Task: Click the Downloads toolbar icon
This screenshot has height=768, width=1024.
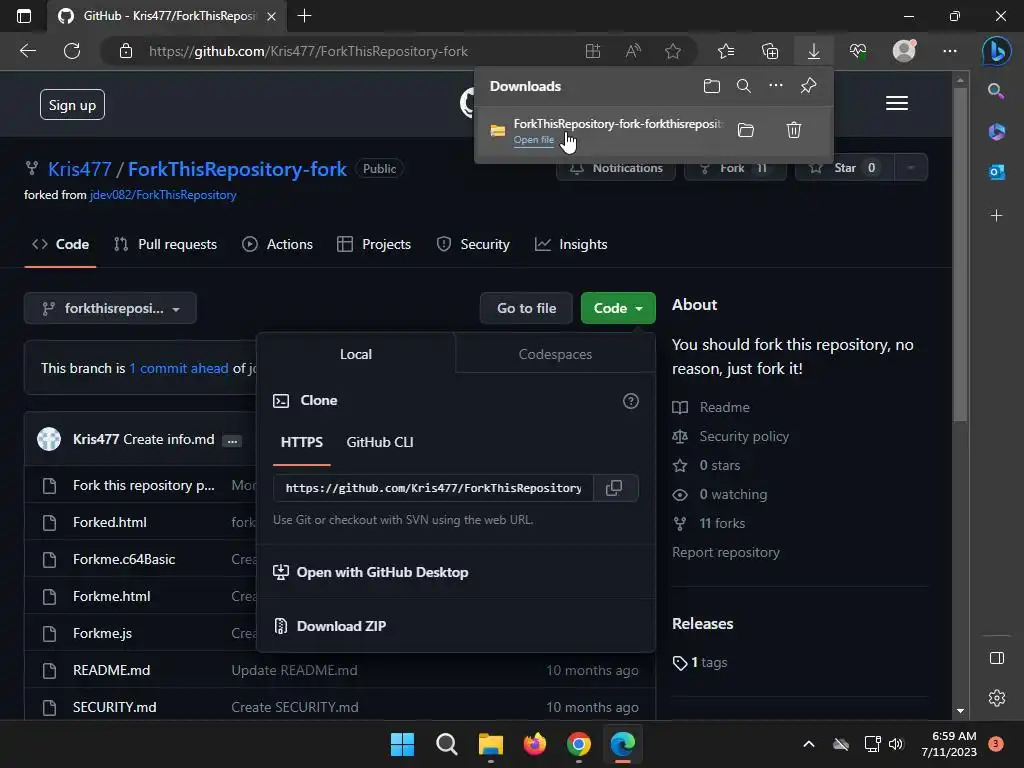Action: coord(814,51)
